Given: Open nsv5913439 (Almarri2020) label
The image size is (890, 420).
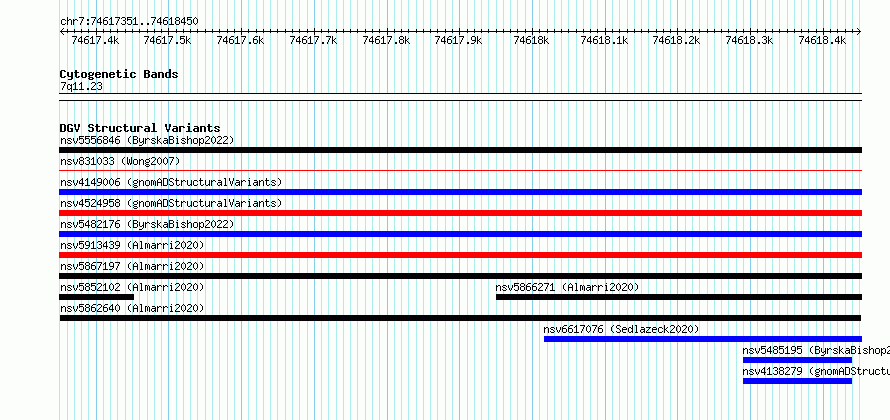Looking at the screenshot, I should tap(132, 245).
